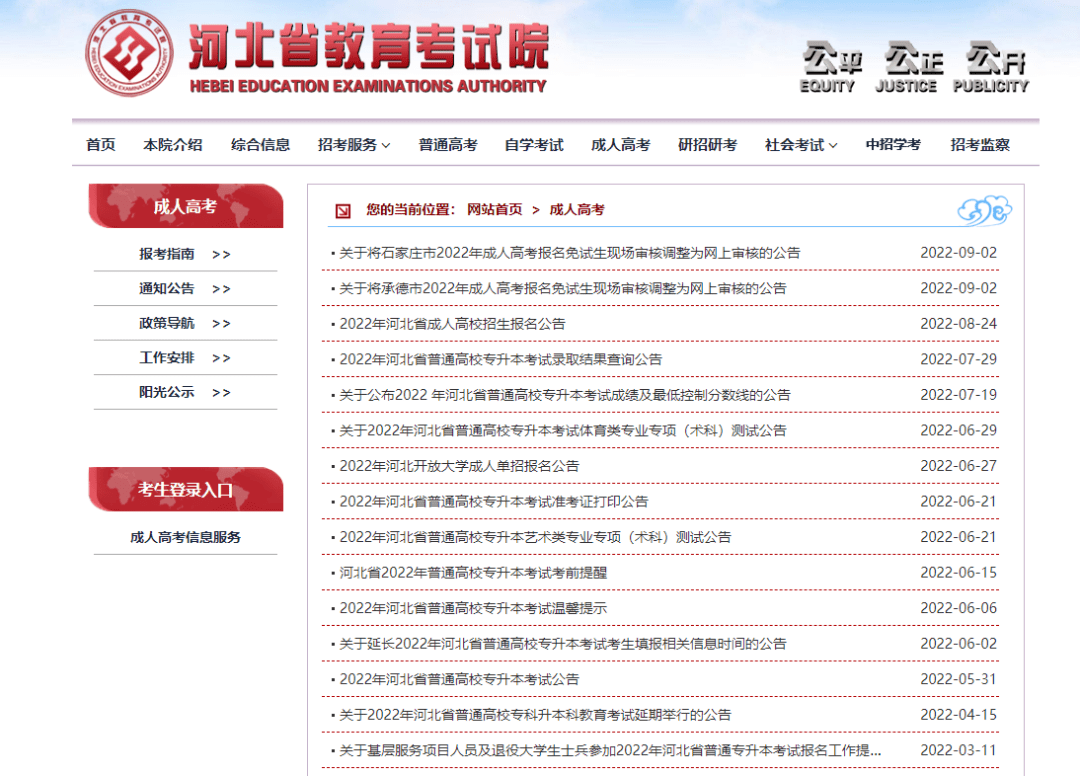1080x776 pixels.
Task: Open 河北省2022年专升本考试考前提醒
Action: pyautogui.click(x=473, y=573)
